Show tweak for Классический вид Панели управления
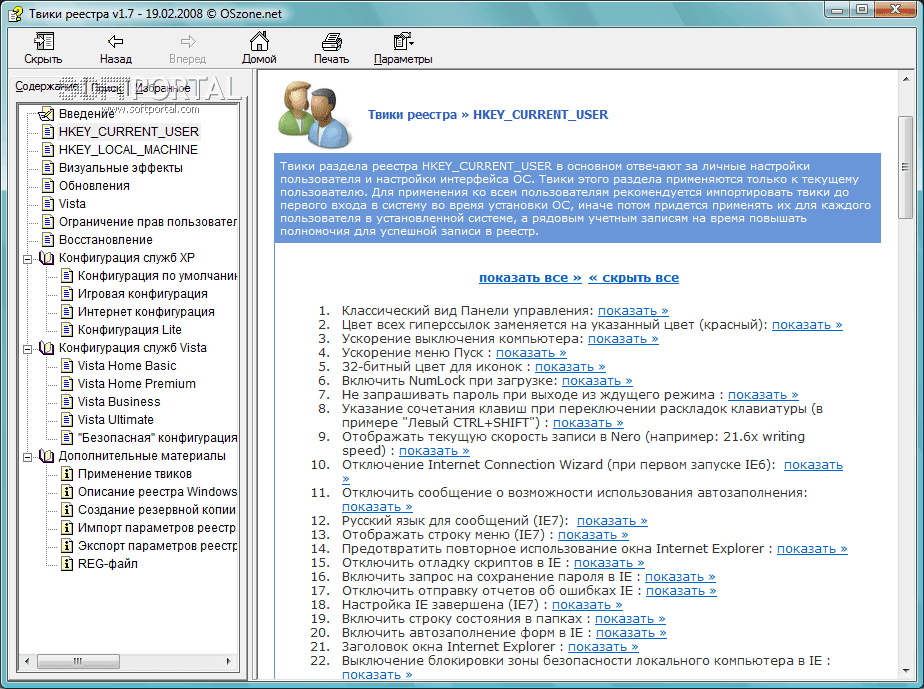Viewport: 924px width, 689px height. tap(633, 311)
